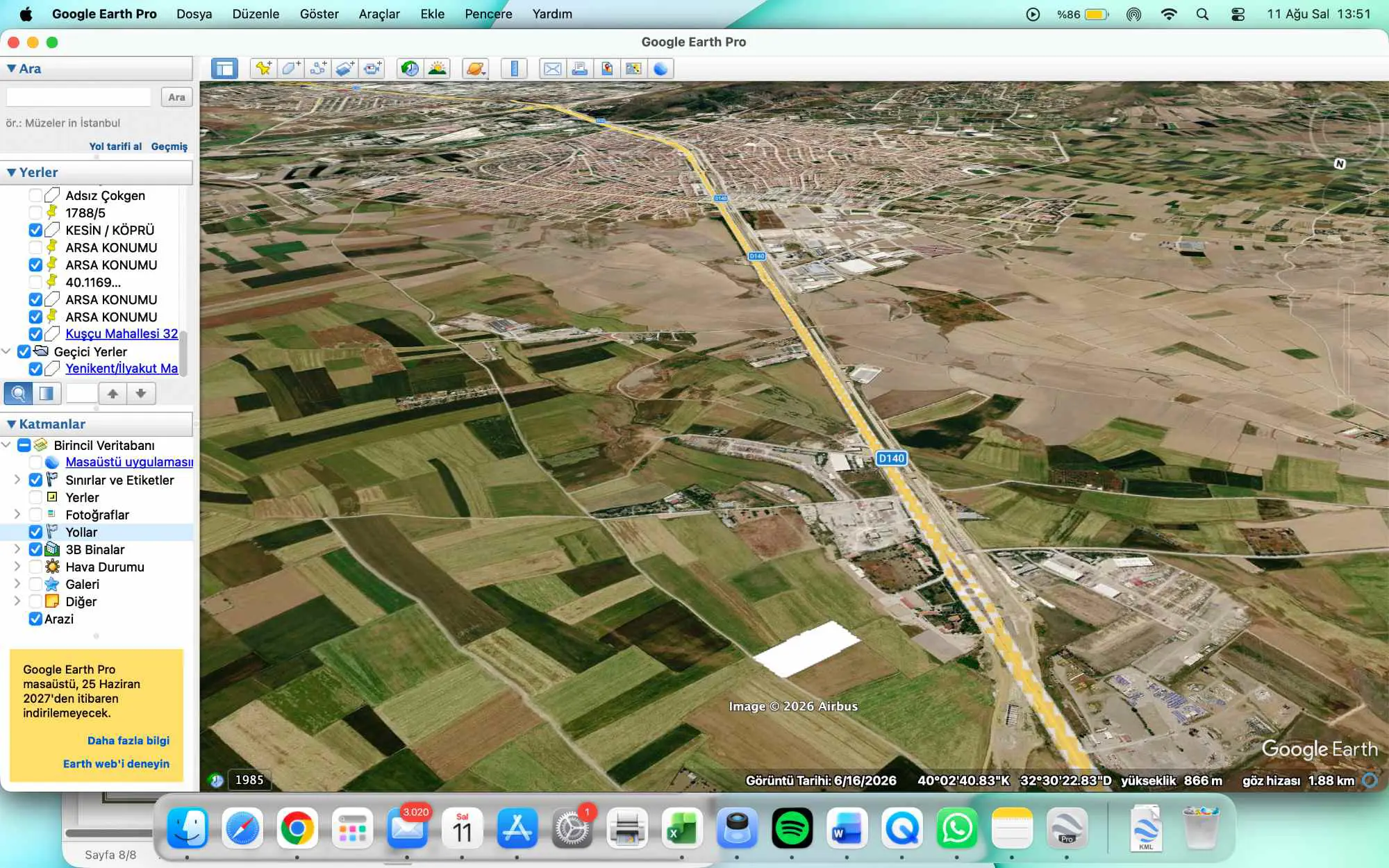Collapse the Ara panel triangle
Screen dimensions: 1389x868
[11, 68]
